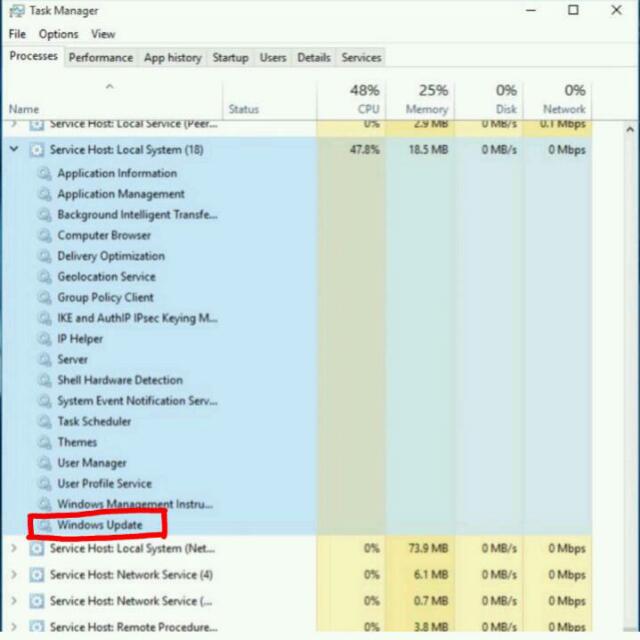Select the Group Policy Client service

coord(105,298)
